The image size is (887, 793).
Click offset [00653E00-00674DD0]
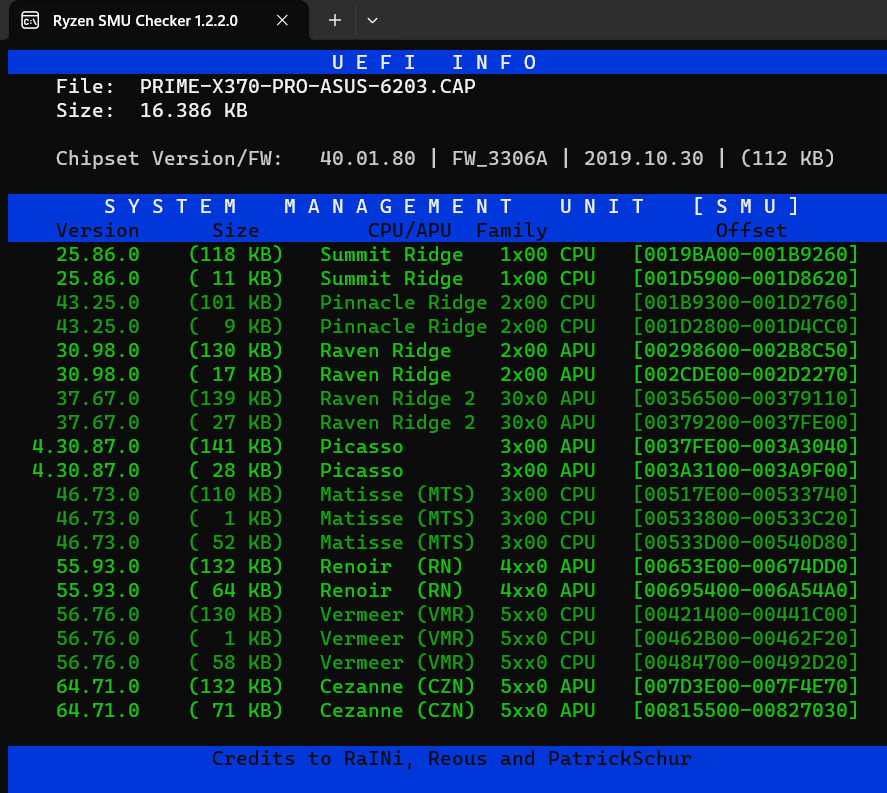(746, 567)
